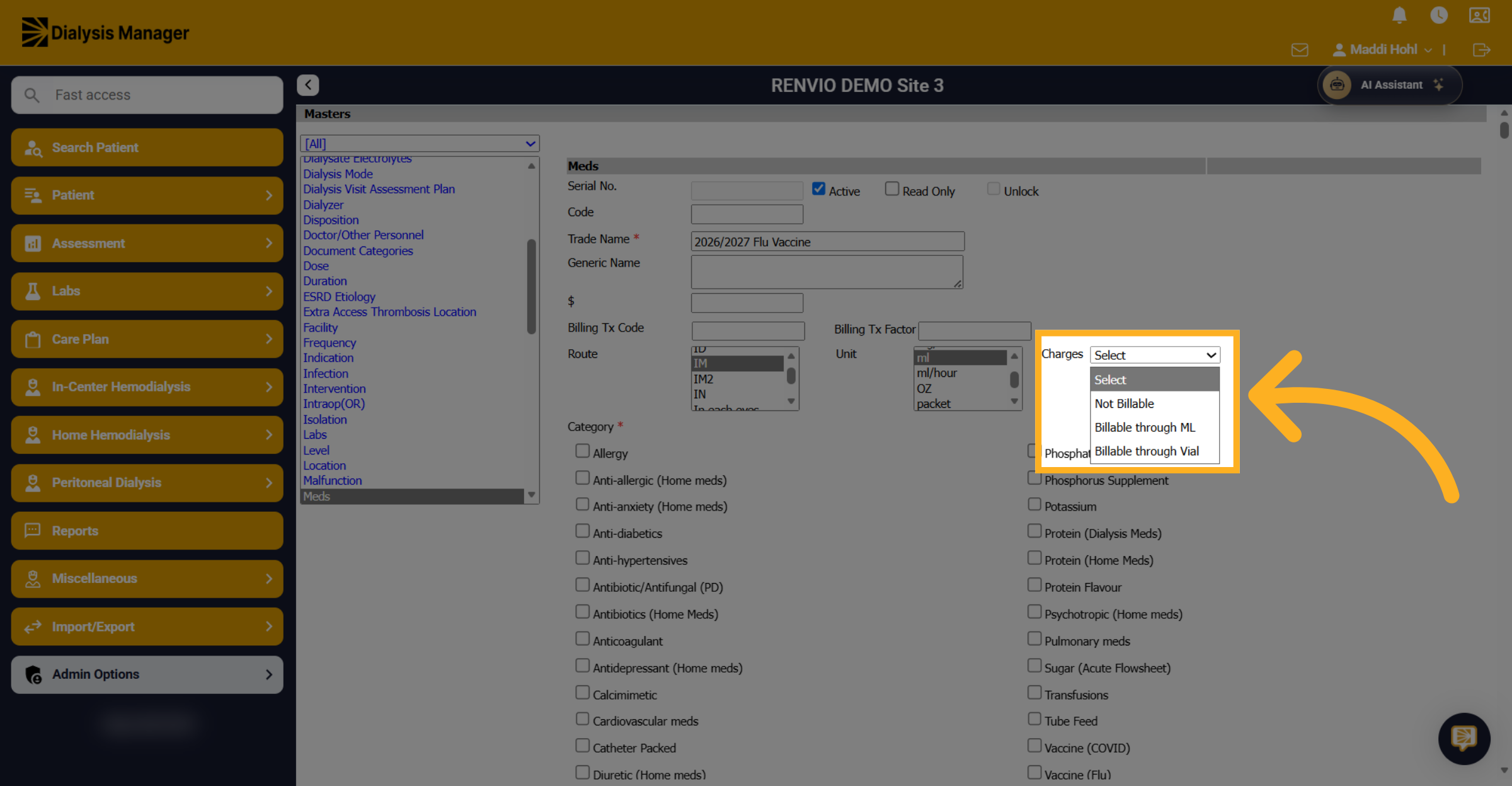Click Admin Options chevron arrow
1512x786 pixels.
pos(269,674)
